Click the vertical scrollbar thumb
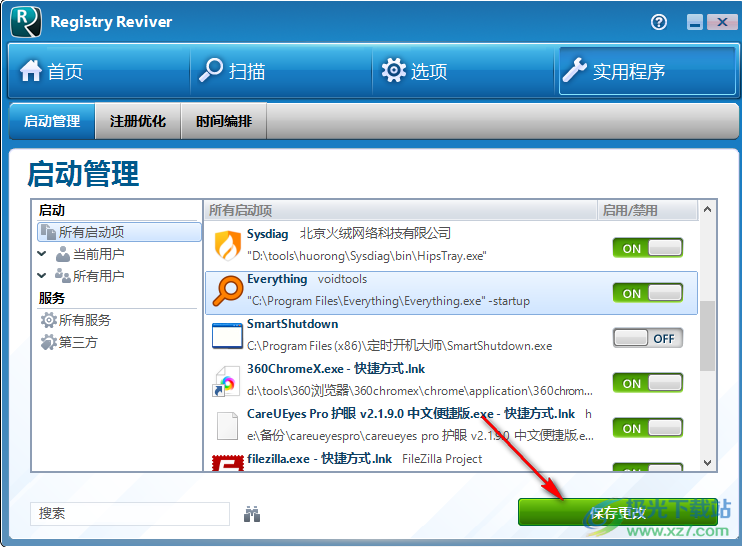742x547 pixels. tap(707, 336)
